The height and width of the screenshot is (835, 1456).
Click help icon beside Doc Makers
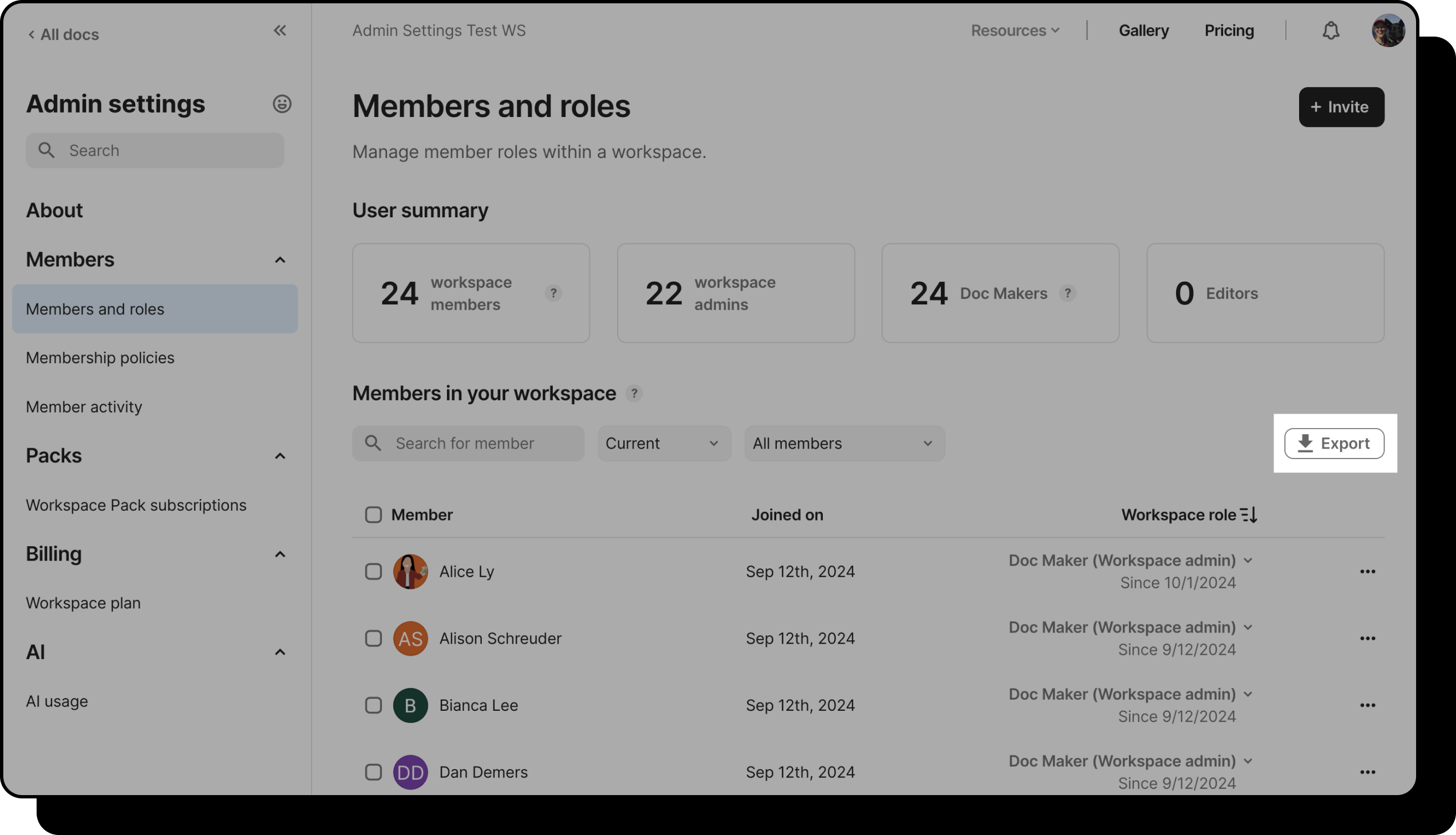1067,294
